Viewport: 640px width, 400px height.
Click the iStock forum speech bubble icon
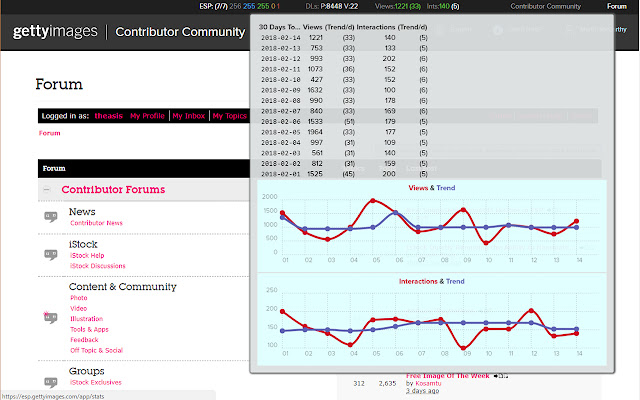[x=51, y=255]
